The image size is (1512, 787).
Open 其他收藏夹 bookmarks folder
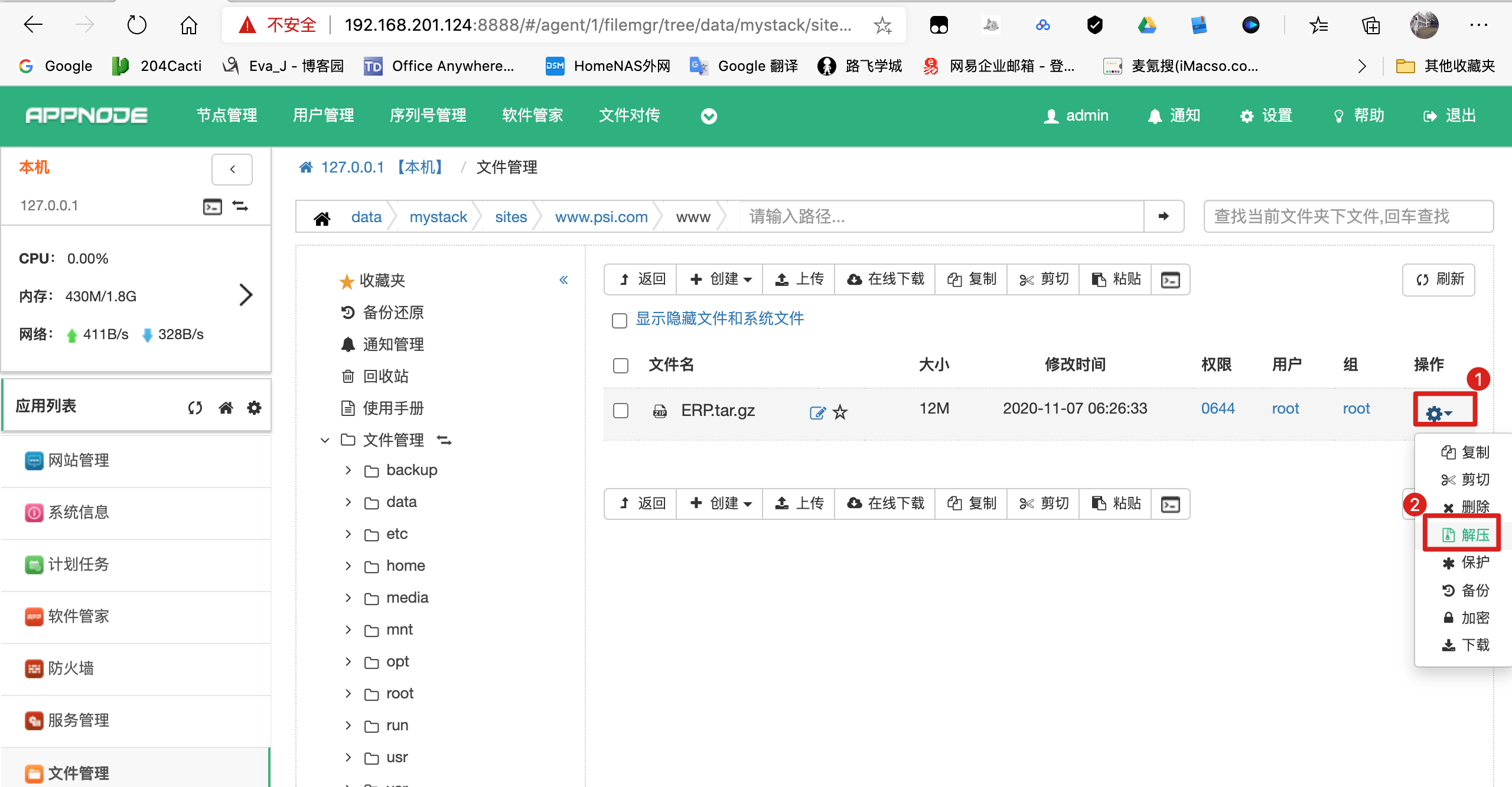1445,66
